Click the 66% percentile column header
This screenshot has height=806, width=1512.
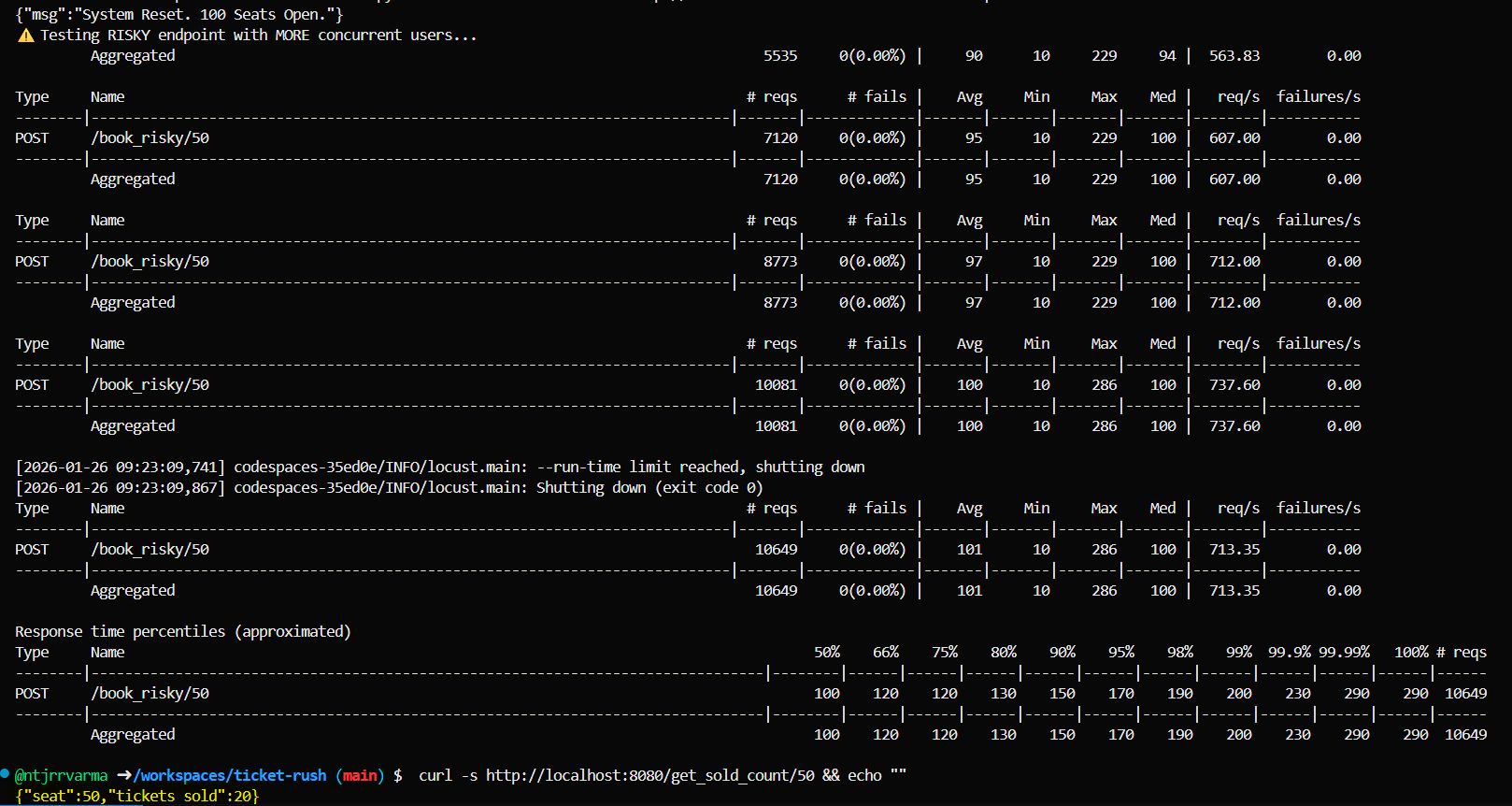[x=885, y=652]
